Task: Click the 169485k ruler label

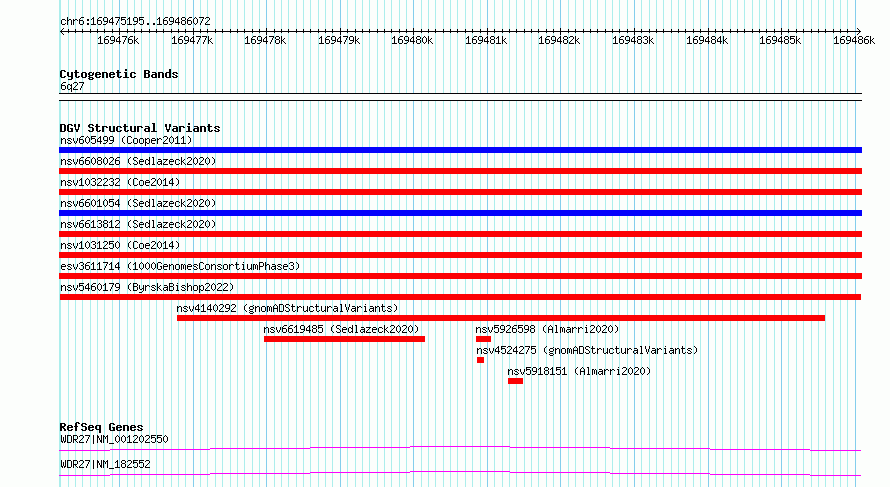Action: pos(780,40)
